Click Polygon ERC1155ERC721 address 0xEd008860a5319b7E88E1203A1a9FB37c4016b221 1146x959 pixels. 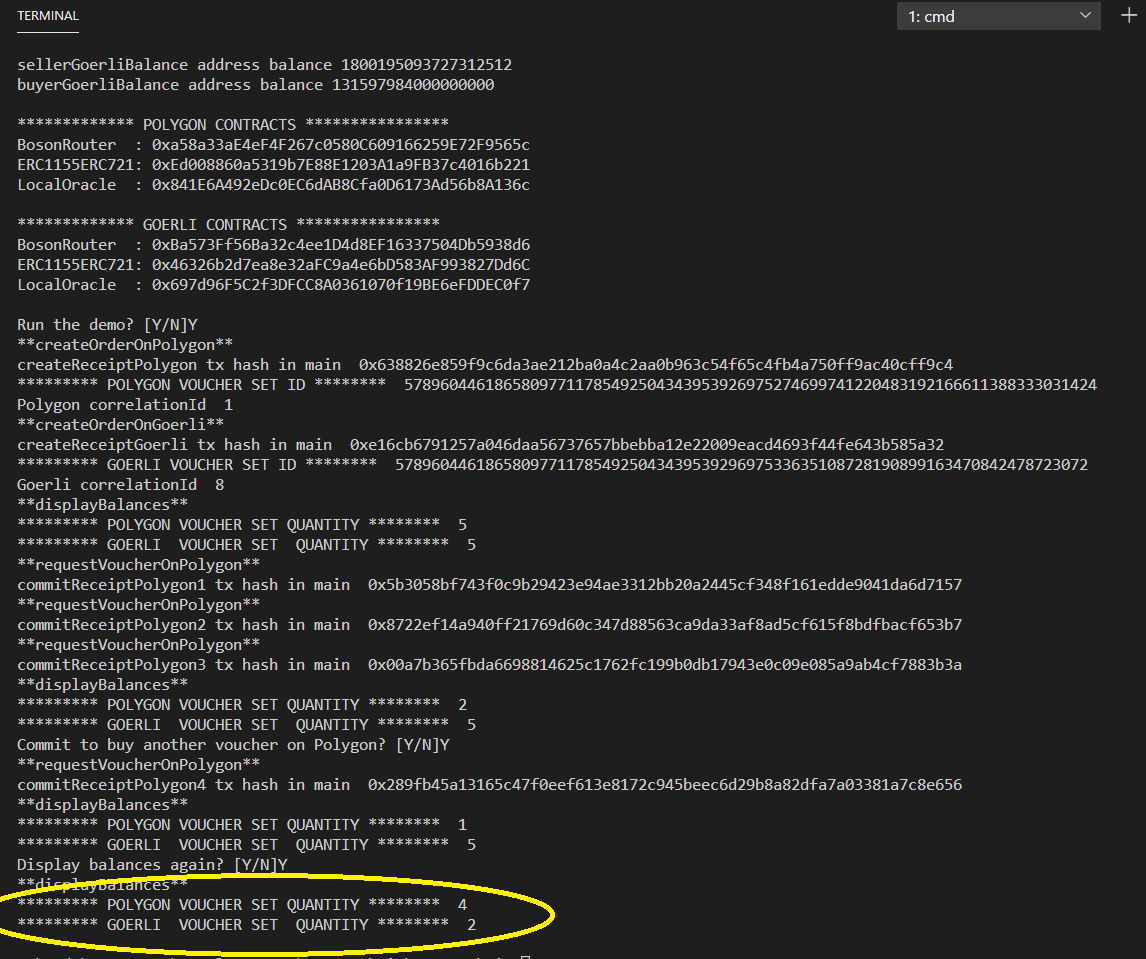point(341,164)
